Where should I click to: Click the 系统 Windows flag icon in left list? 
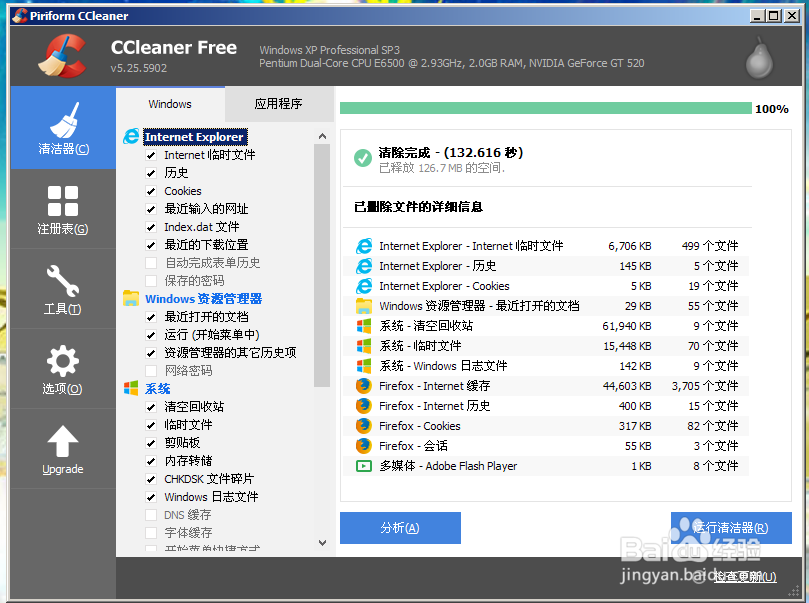131,388
